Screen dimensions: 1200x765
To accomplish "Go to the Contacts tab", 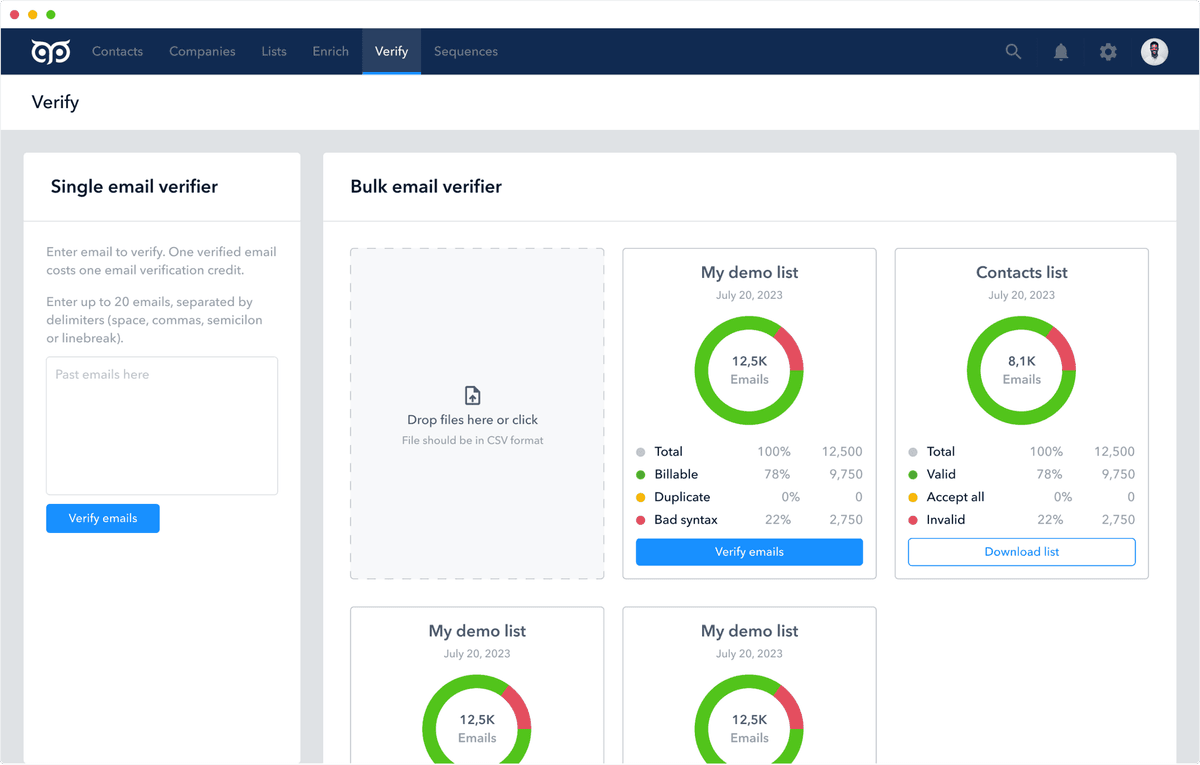I will tap(117, 51).
